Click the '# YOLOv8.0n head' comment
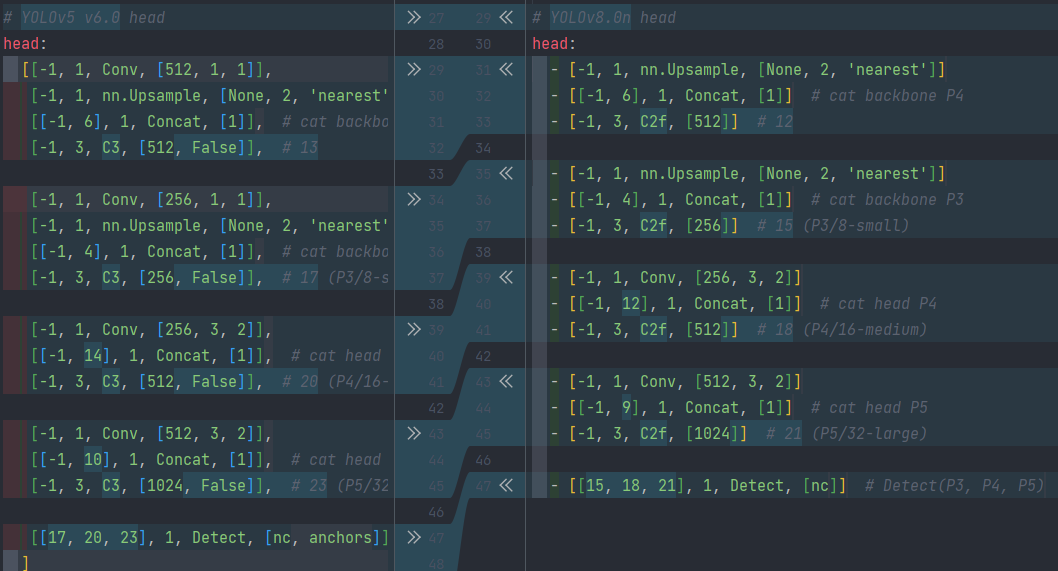The height and width of the screenshot is (571, 1058). click(604, 18)
